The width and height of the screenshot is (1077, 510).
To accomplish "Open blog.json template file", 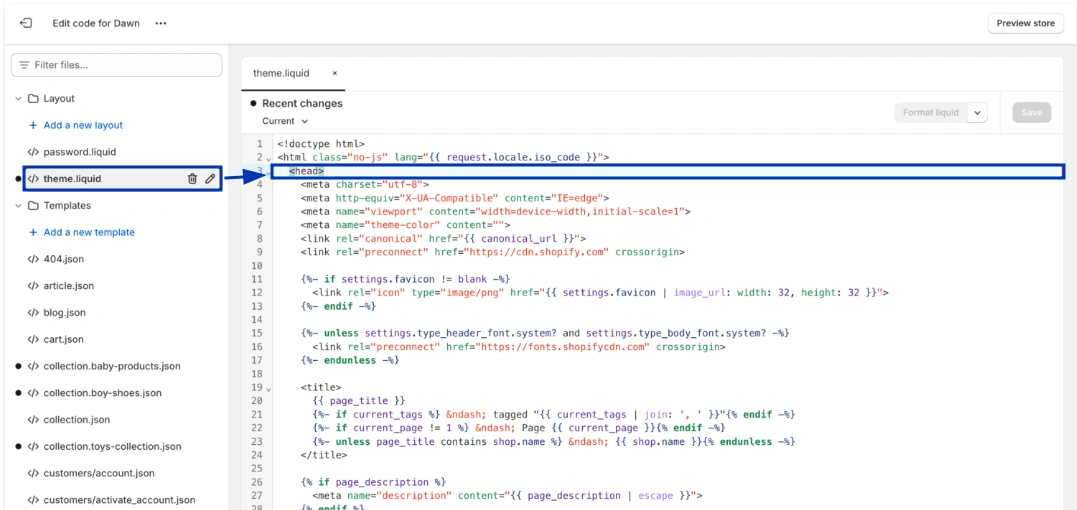I will point(65,312).
